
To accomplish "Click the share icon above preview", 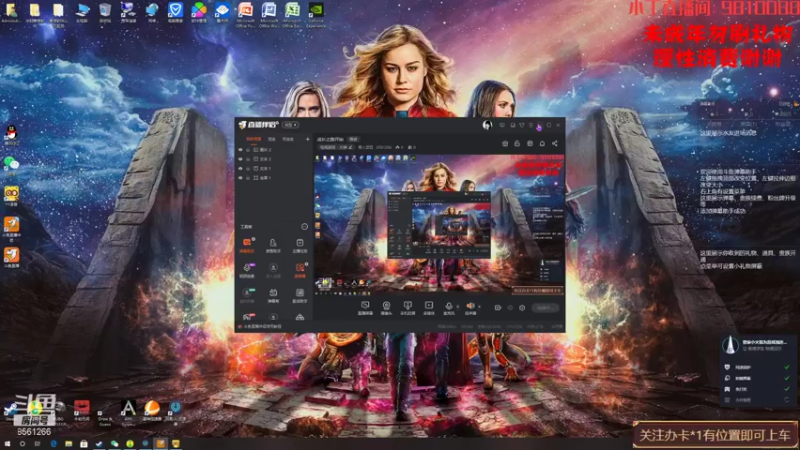I will click(555, 144).
